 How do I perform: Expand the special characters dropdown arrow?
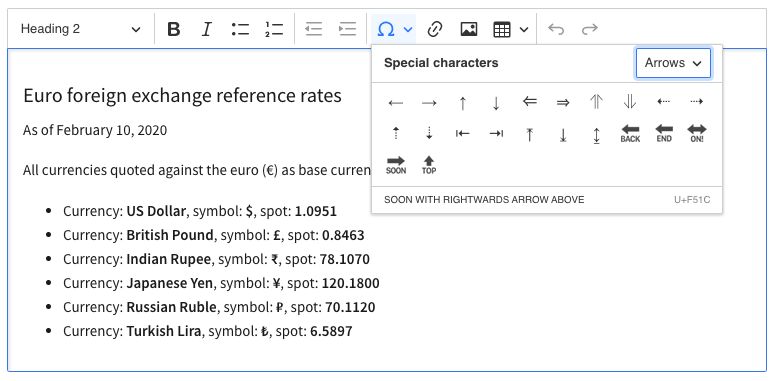click(x=408, y=29)
